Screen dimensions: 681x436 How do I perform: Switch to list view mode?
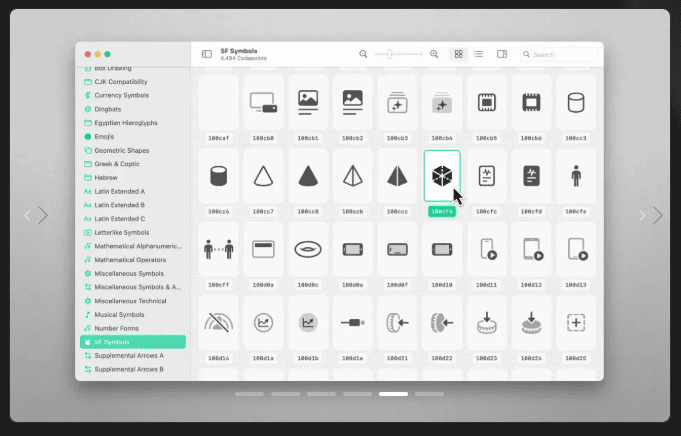pos(478,54)
